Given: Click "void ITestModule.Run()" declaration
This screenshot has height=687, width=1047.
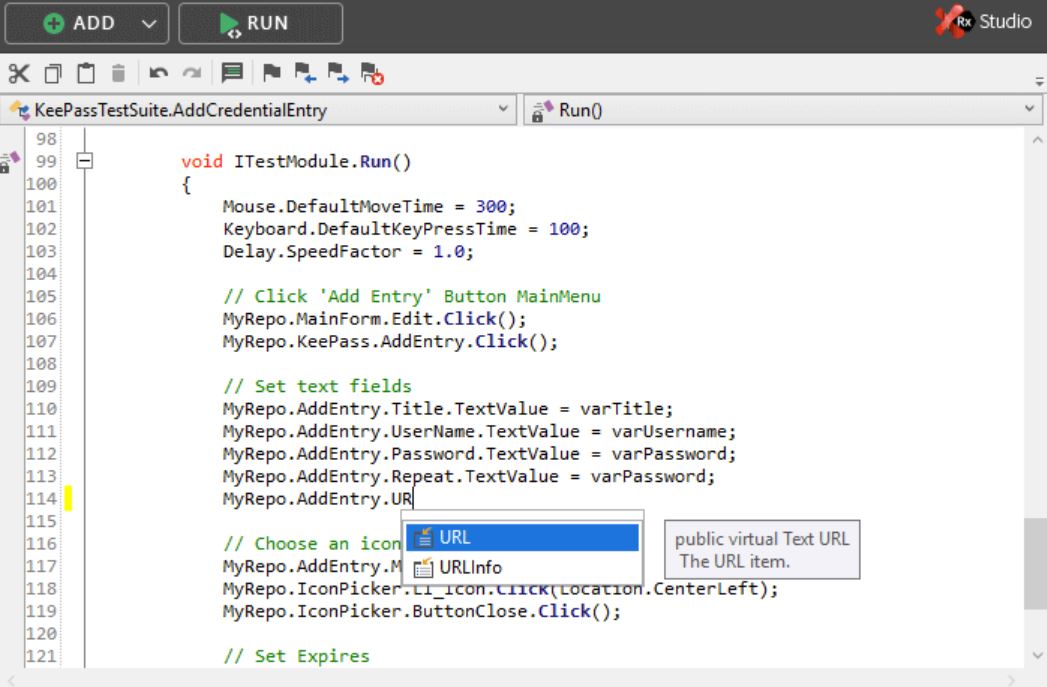Looking at the screenshot, I should point(296,162).
